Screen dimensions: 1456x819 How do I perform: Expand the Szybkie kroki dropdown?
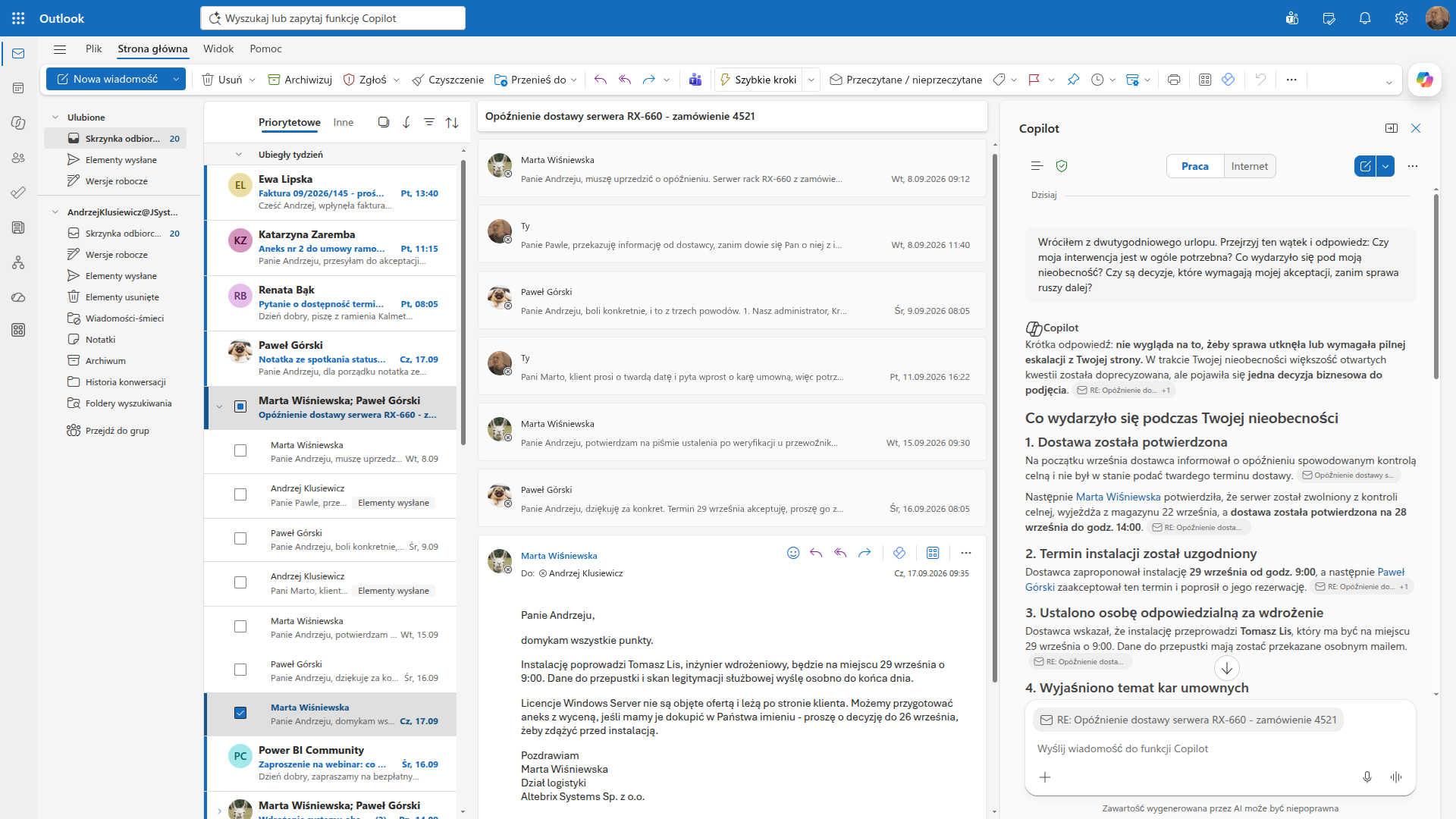(811, 80)
